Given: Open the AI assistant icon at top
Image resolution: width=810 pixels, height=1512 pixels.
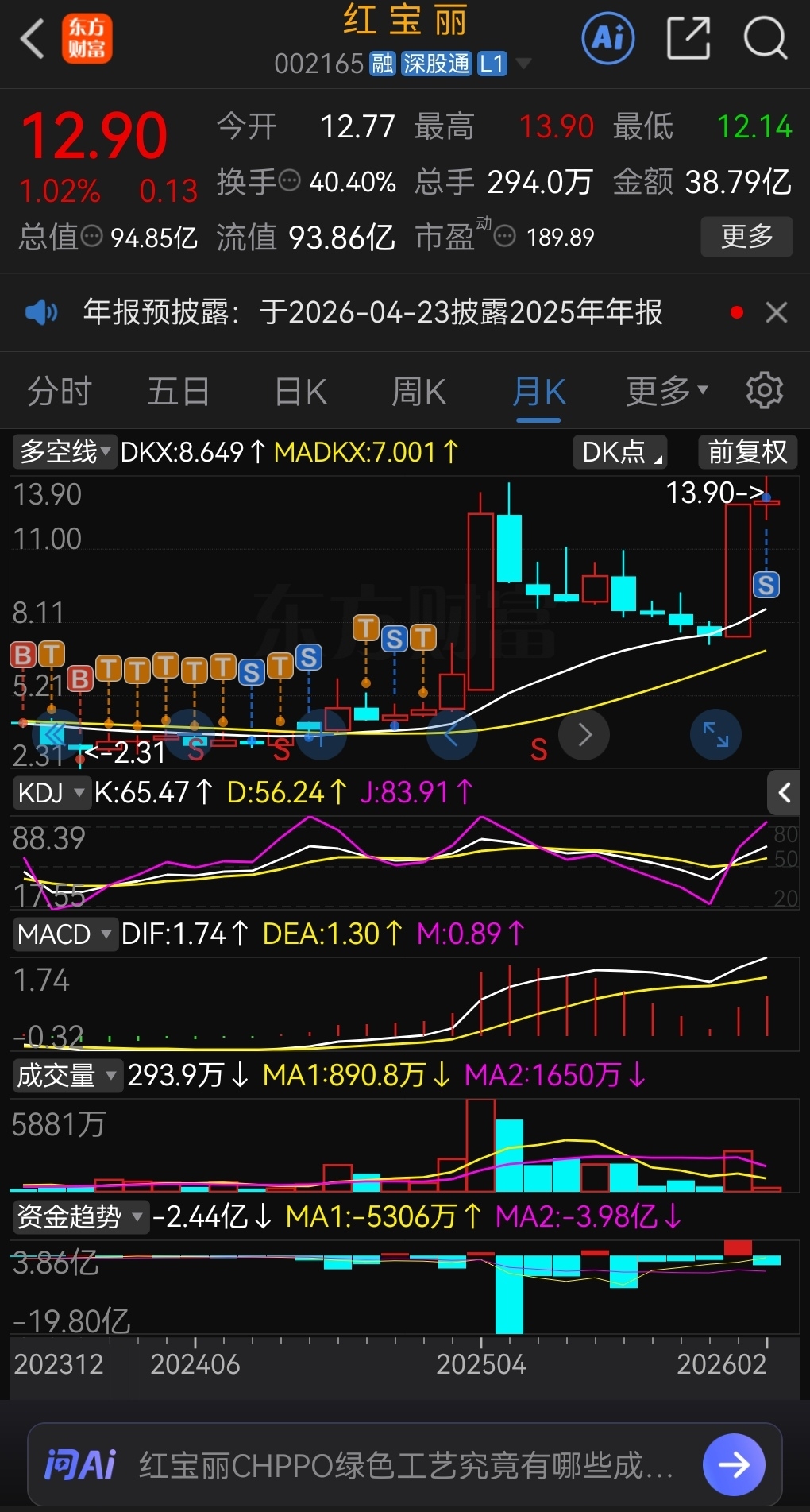Looking at the screenshot, I should tap(608, 37).
